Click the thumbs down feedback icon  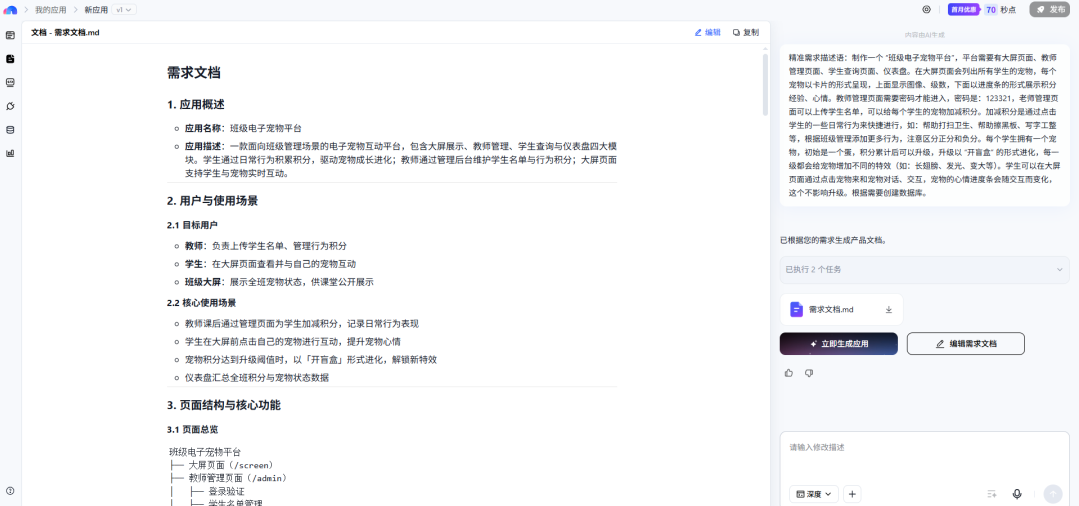809,373
